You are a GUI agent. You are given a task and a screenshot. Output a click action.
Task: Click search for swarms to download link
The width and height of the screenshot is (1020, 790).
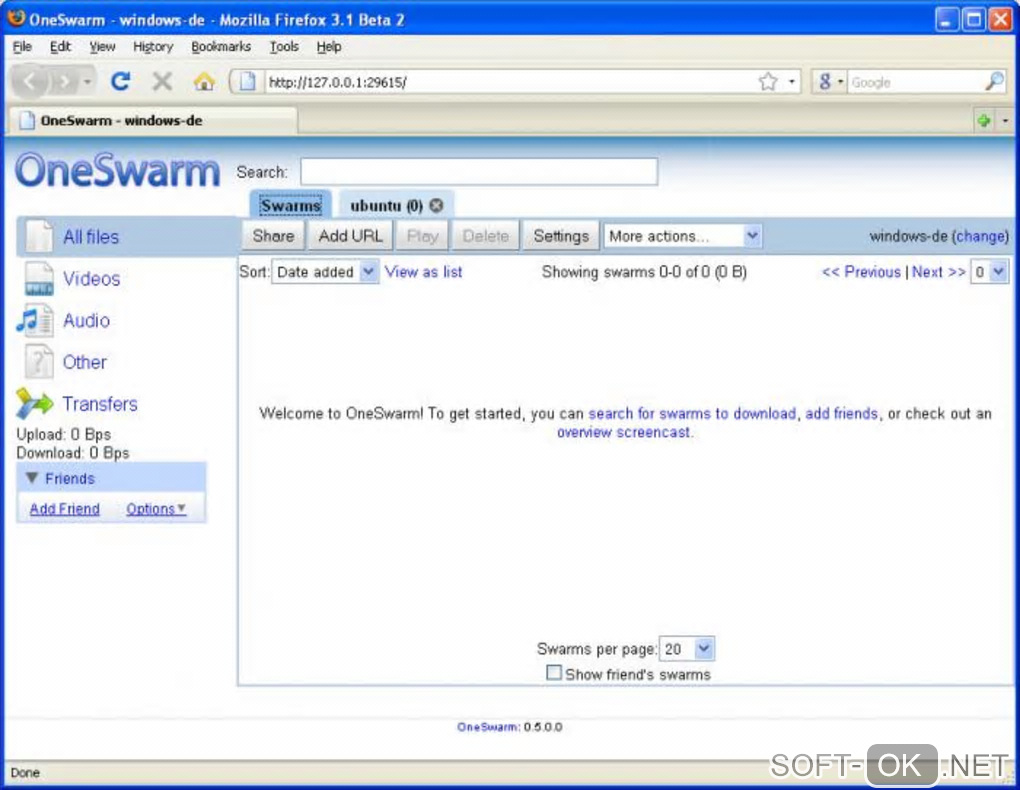pos(692,413)
